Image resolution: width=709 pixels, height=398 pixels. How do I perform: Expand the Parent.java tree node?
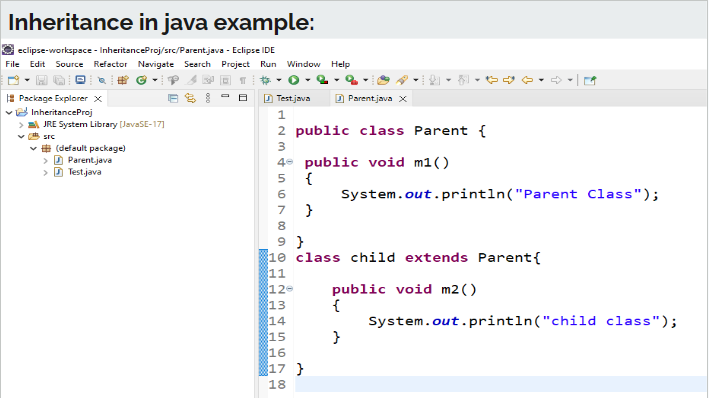[x=45, y=160]
